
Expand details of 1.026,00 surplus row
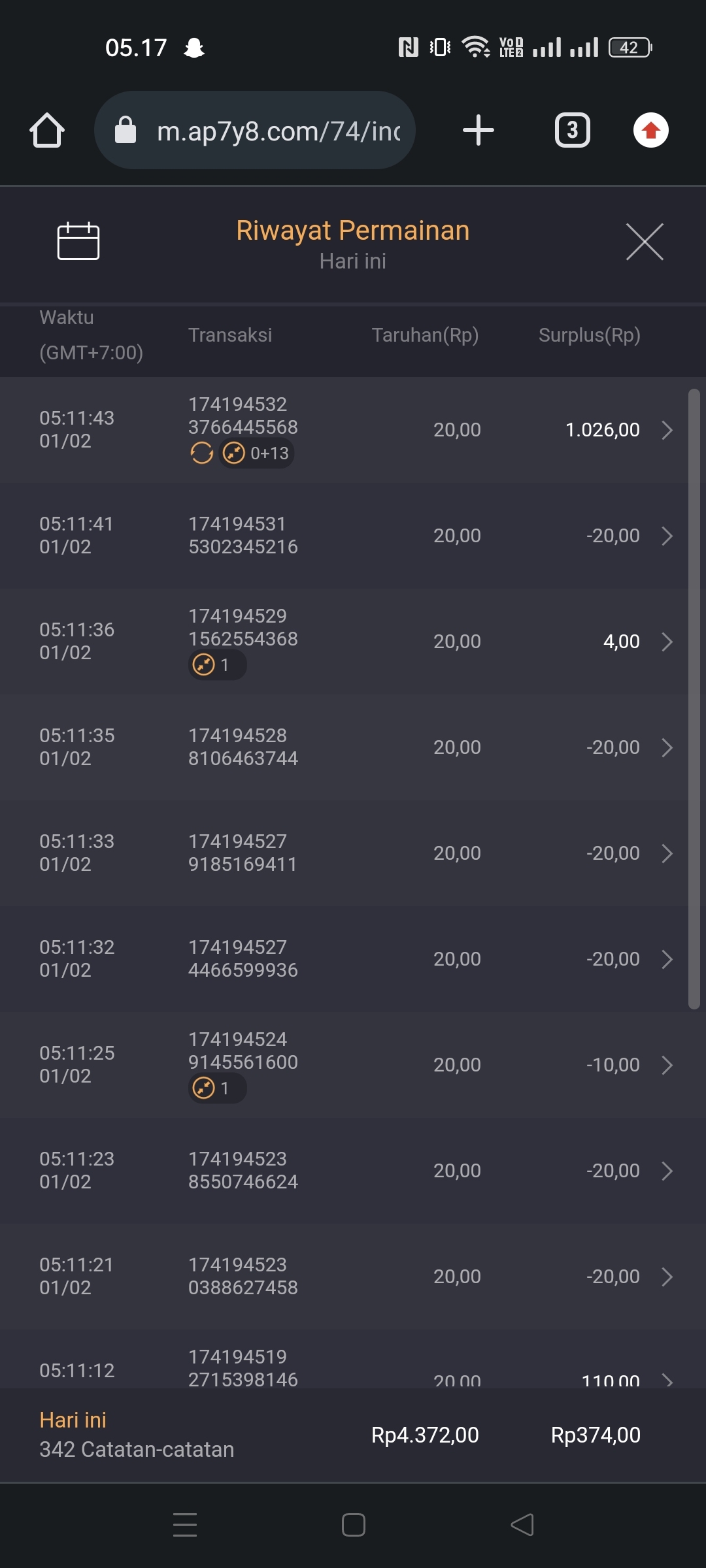667,430
